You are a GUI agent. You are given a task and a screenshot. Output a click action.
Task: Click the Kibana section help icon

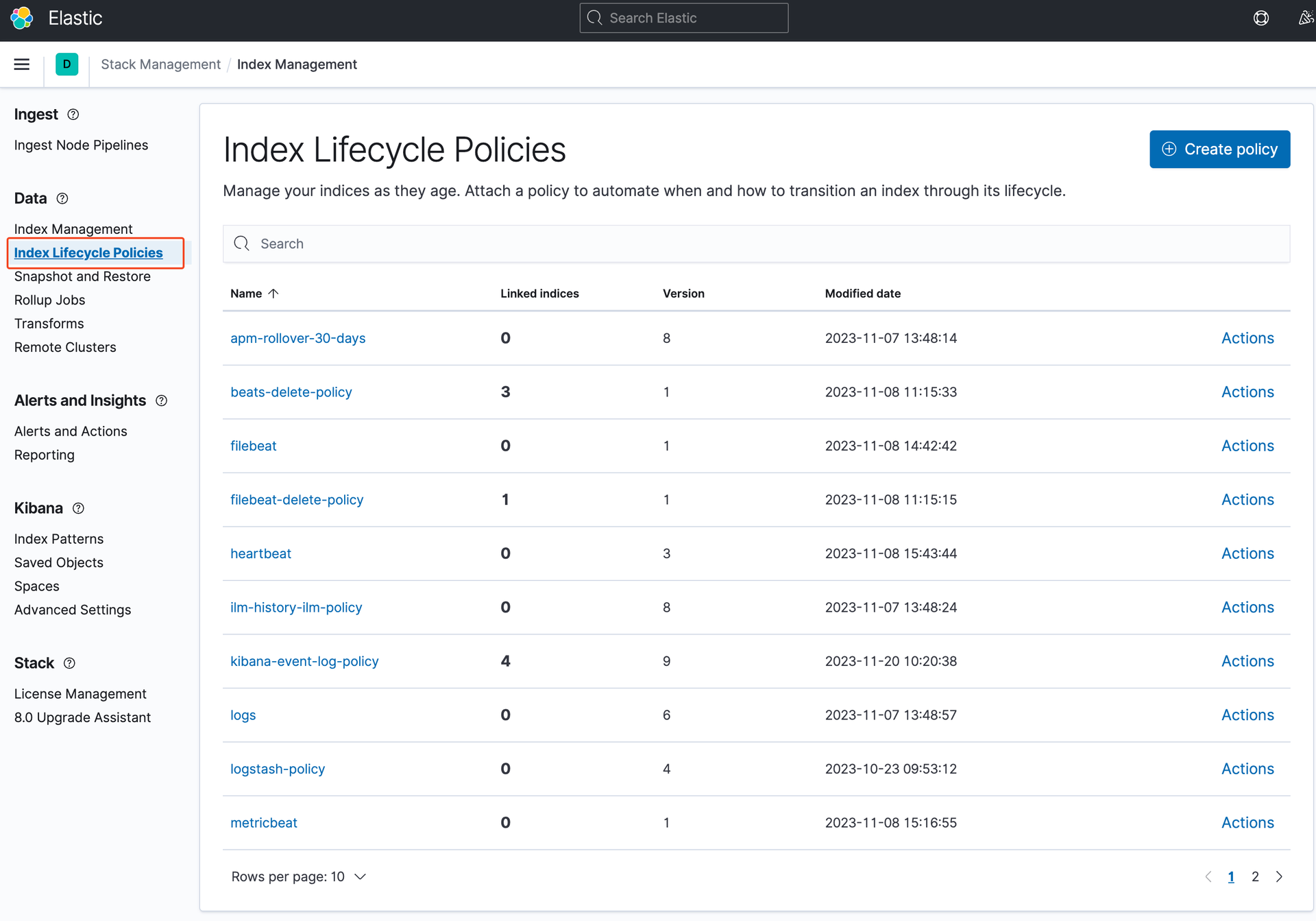pos(78,508)
